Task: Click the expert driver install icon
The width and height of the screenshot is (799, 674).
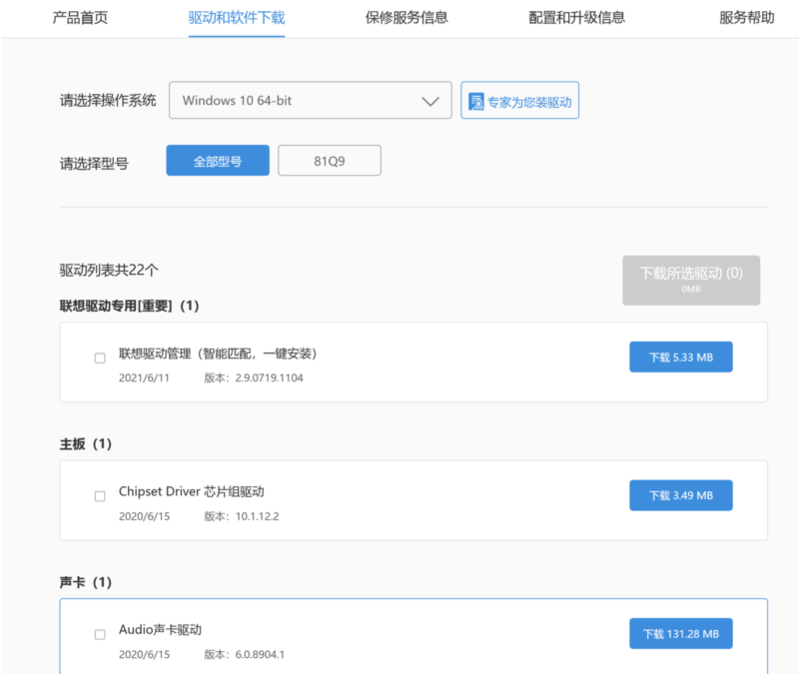Action: pos(476,101)
